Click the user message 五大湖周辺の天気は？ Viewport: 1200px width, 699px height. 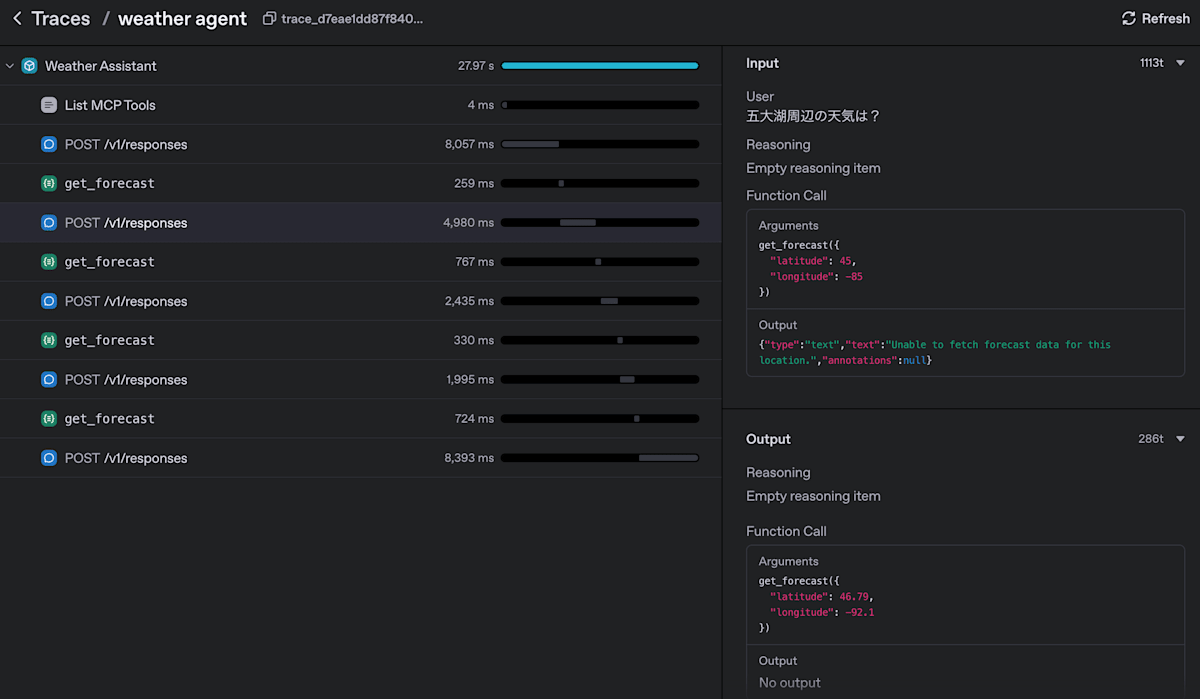pyautogui.click(x=814, y=116)
